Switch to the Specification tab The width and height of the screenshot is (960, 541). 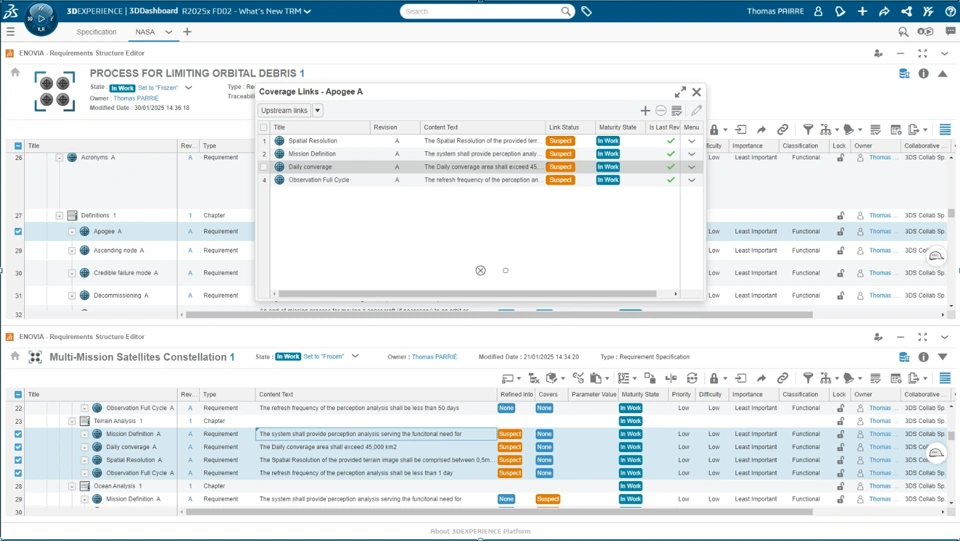96,32
